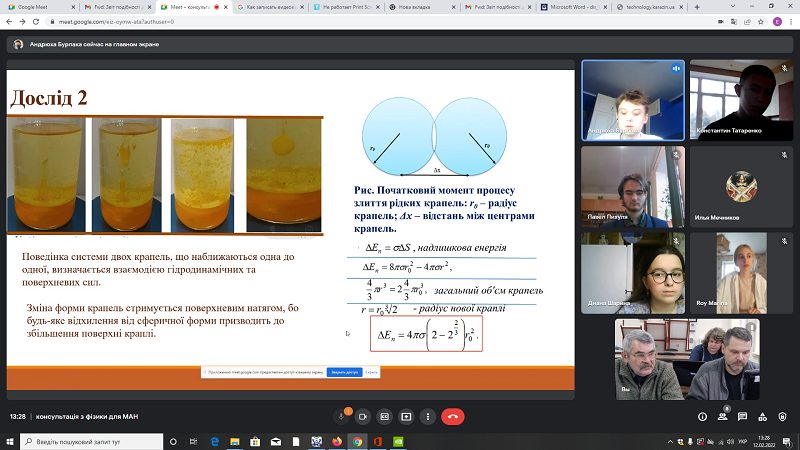Click the blue stop sharing access button
This screenshot has width=800, height=450.
pos(344,372)
